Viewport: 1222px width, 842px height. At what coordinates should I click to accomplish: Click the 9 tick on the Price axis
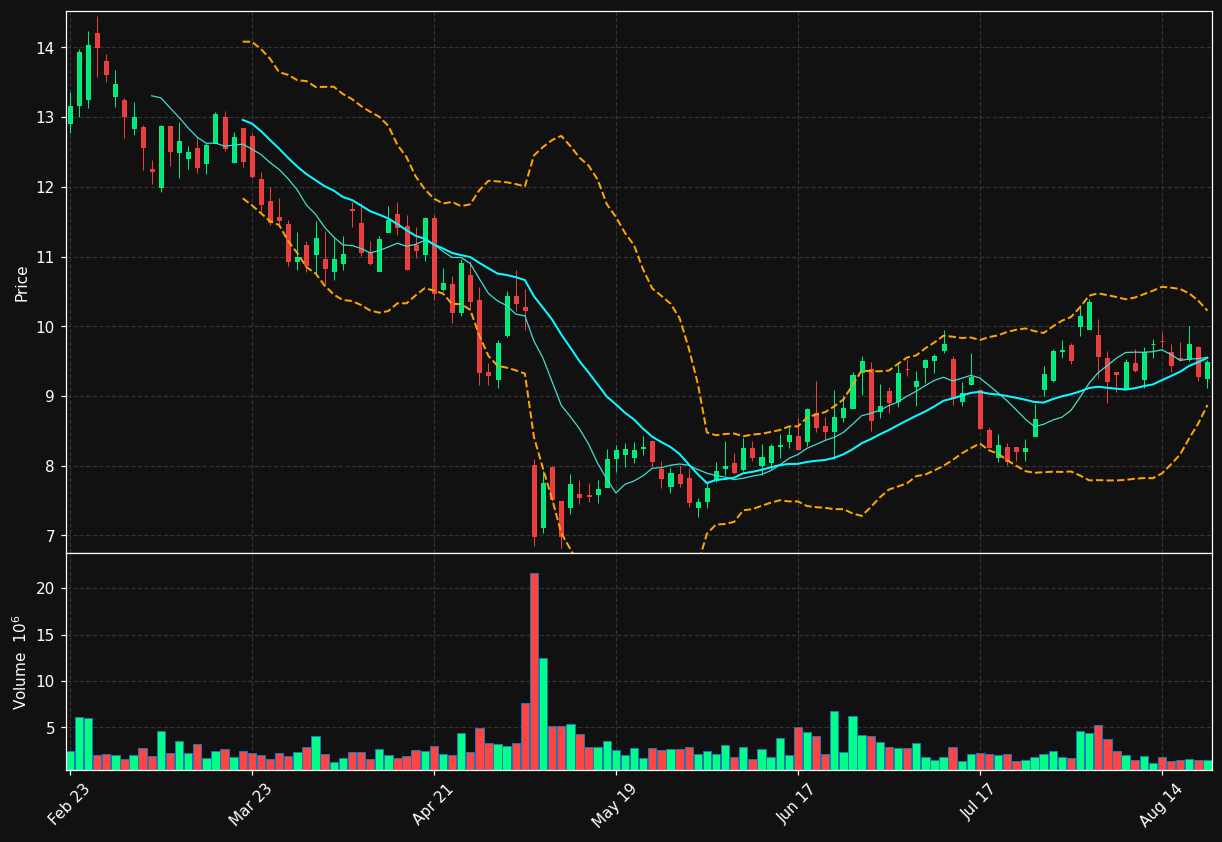(x=50, y=397)
